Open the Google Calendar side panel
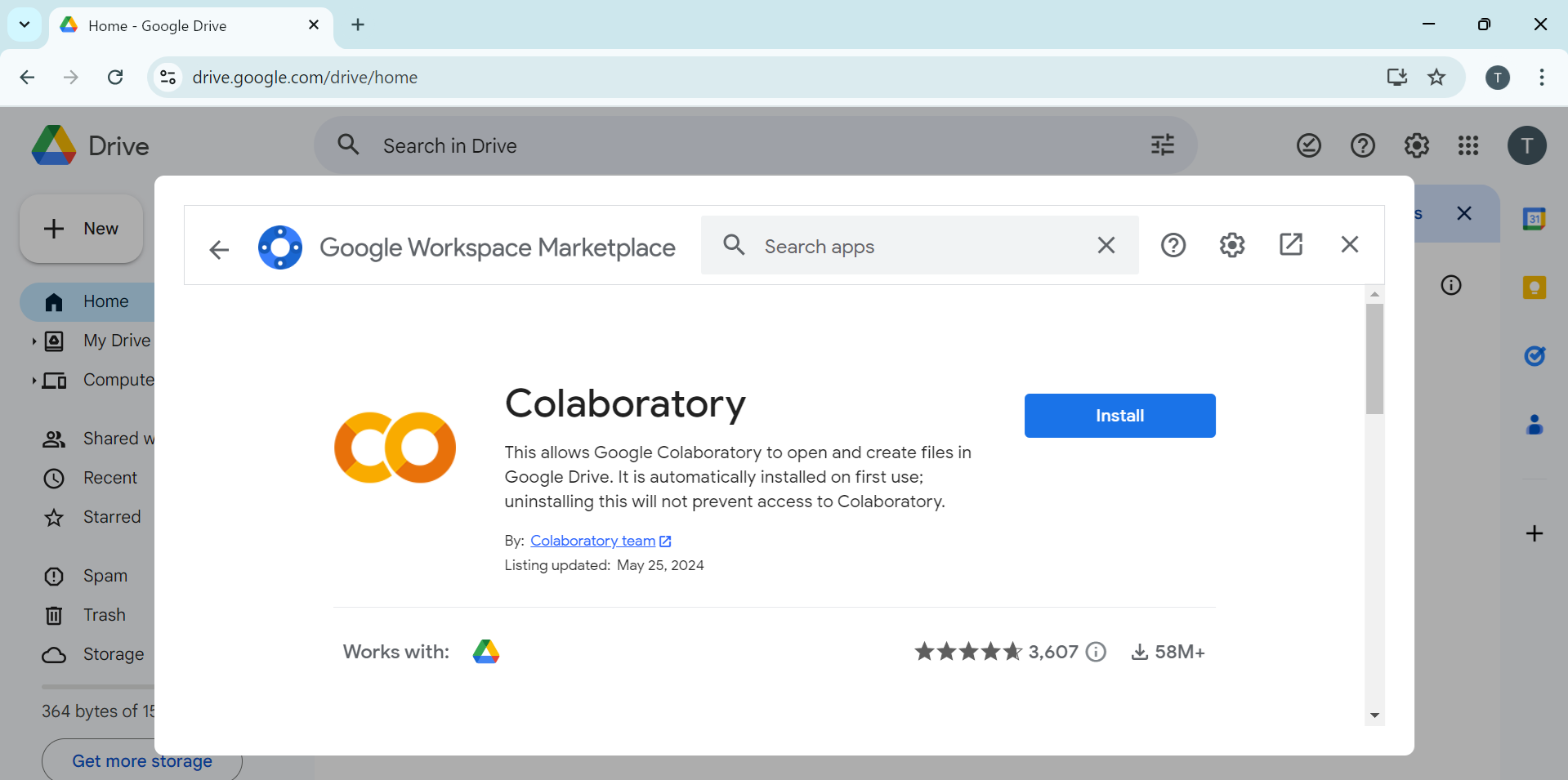Screen dimensions: 1568x780 (x=1534, y=218)
